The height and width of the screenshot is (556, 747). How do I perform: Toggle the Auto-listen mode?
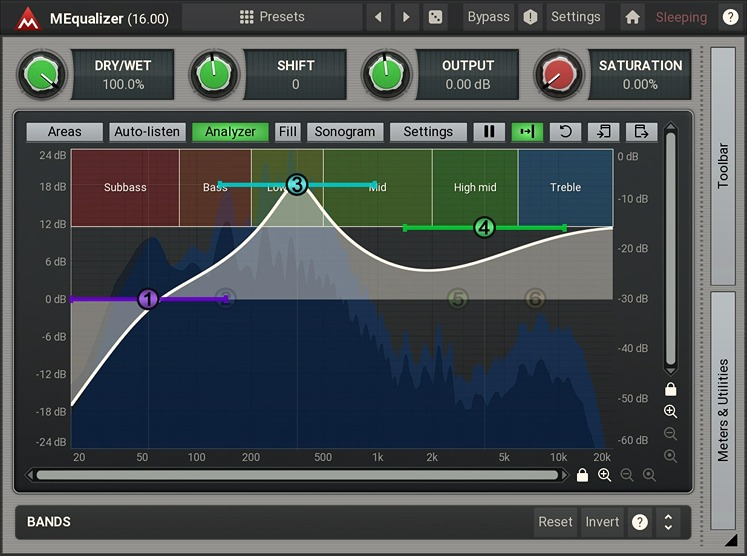148,132
